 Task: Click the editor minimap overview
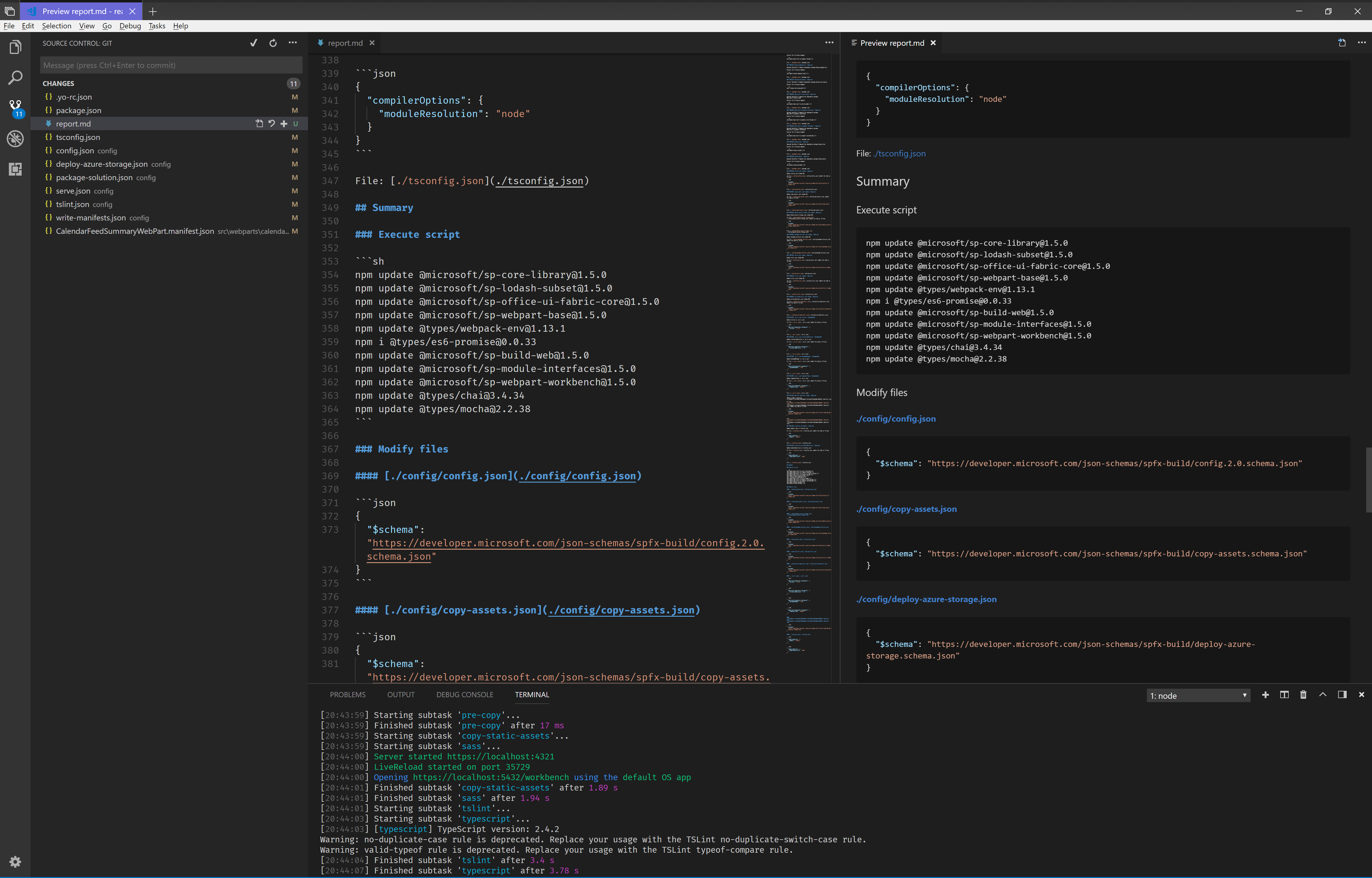pyautogui.click(x=808, y=353)
